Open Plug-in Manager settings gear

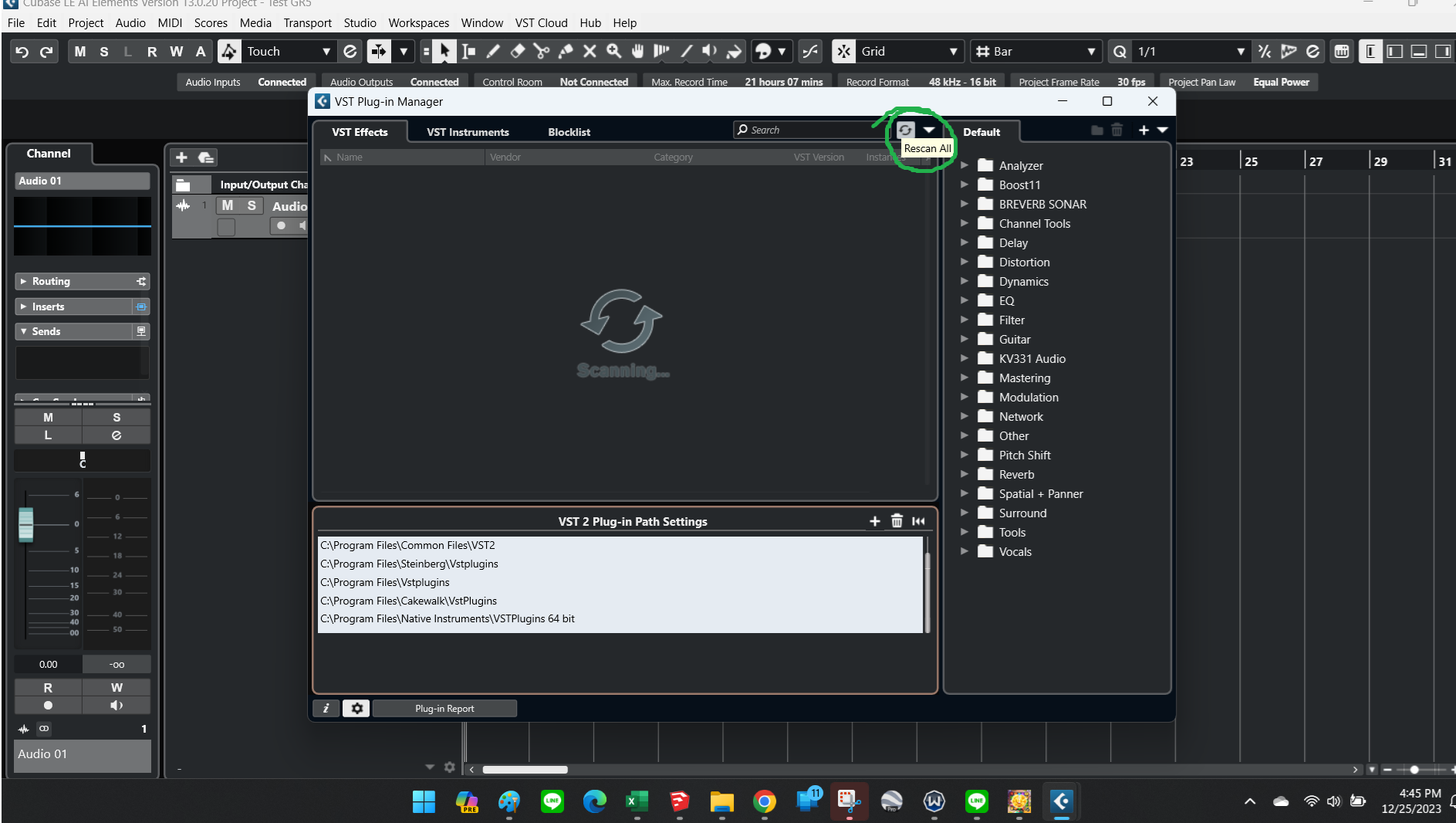[x=356, y=709]
